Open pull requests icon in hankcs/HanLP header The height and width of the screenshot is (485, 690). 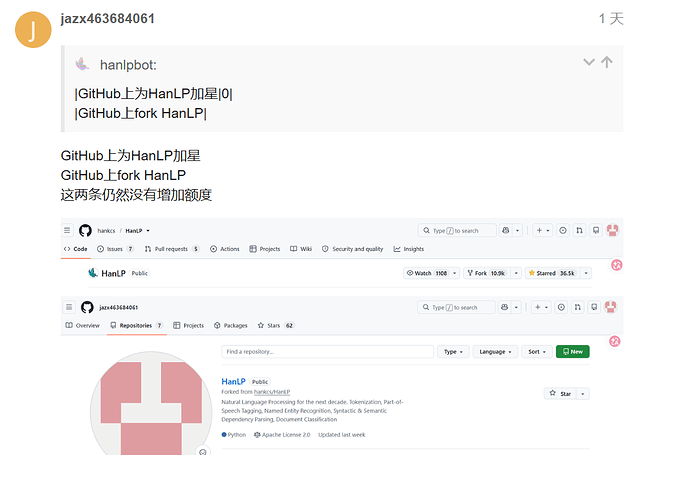[579, 230]
